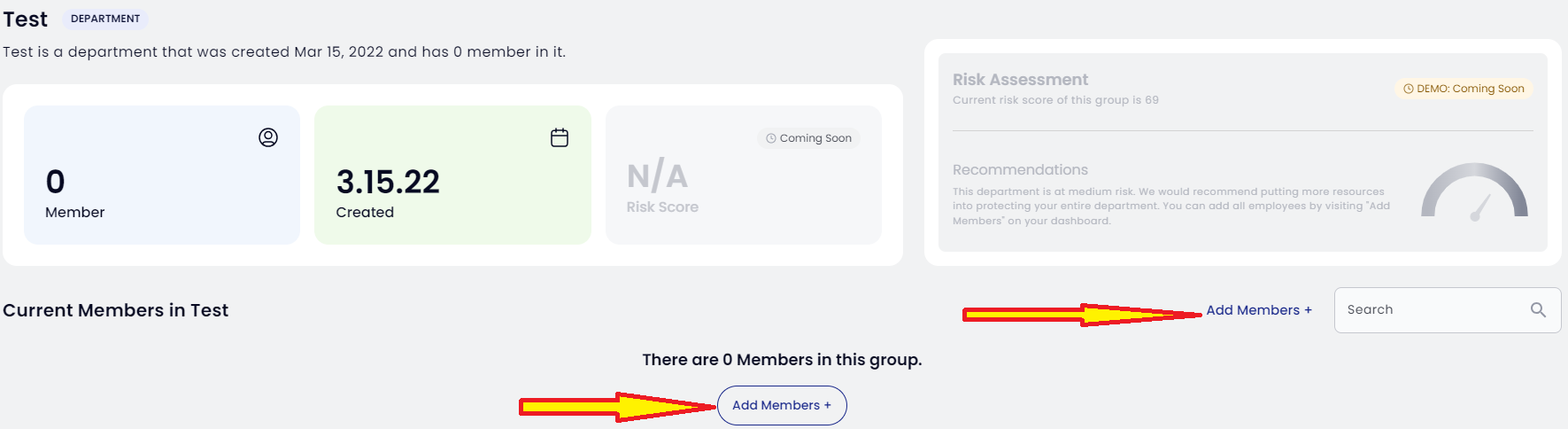Click the department description sentence
The width and height of the screenshot is (1568, 429).
284,51
